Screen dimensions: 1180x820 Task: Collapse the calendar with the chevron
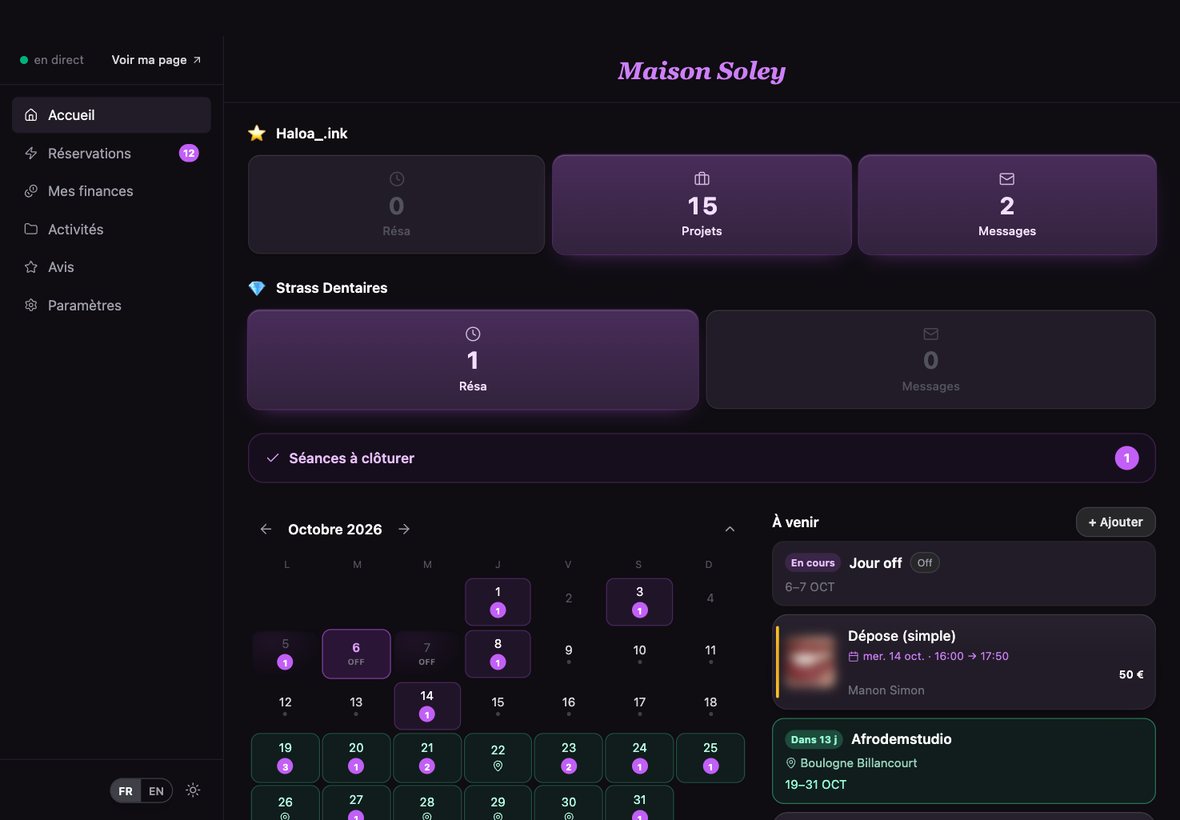(x=730, y=530)
